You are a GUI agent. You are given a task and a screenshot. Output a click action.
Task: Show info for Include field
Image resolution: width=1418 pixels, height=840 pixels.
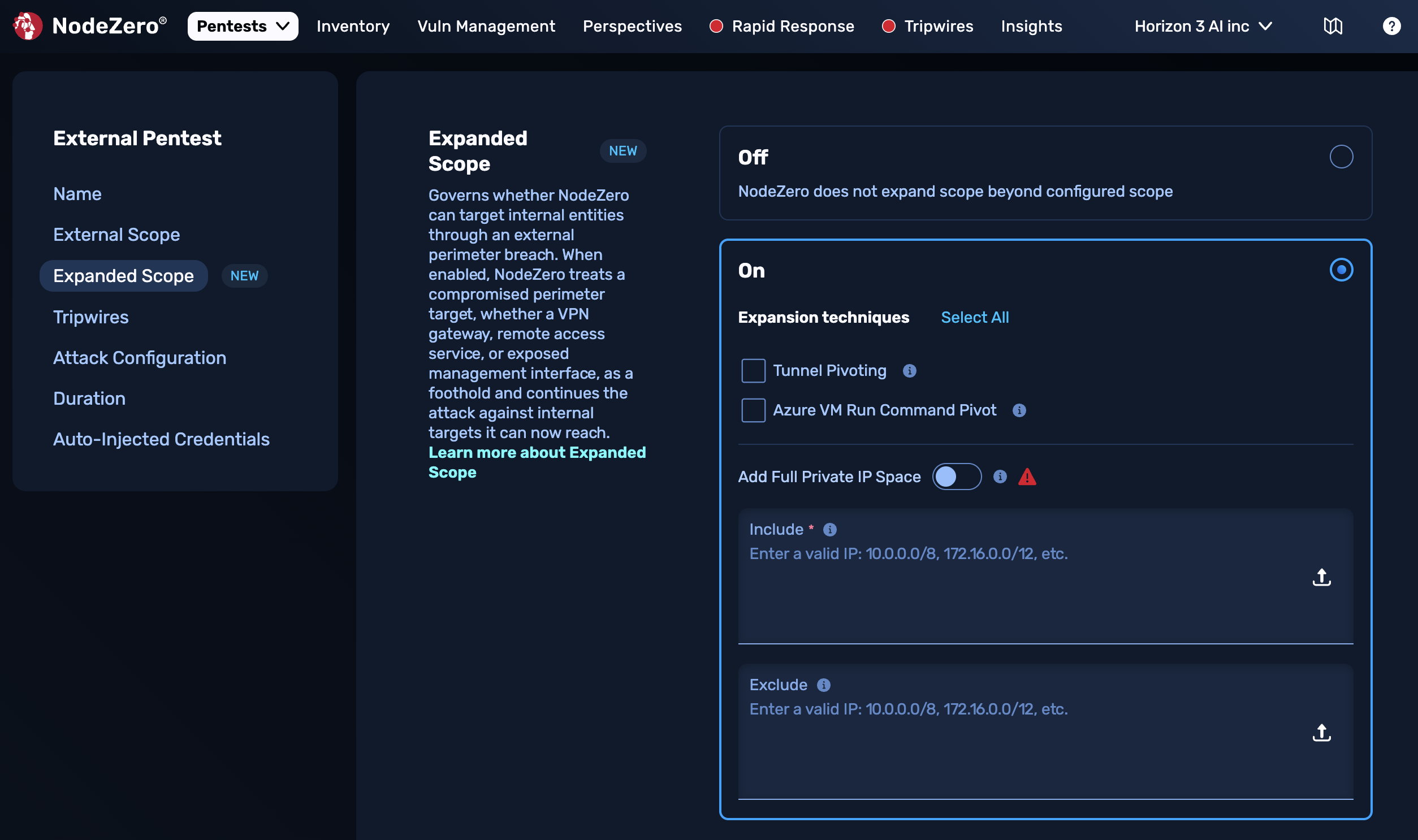pyautogui.click(x=829, y=530)
